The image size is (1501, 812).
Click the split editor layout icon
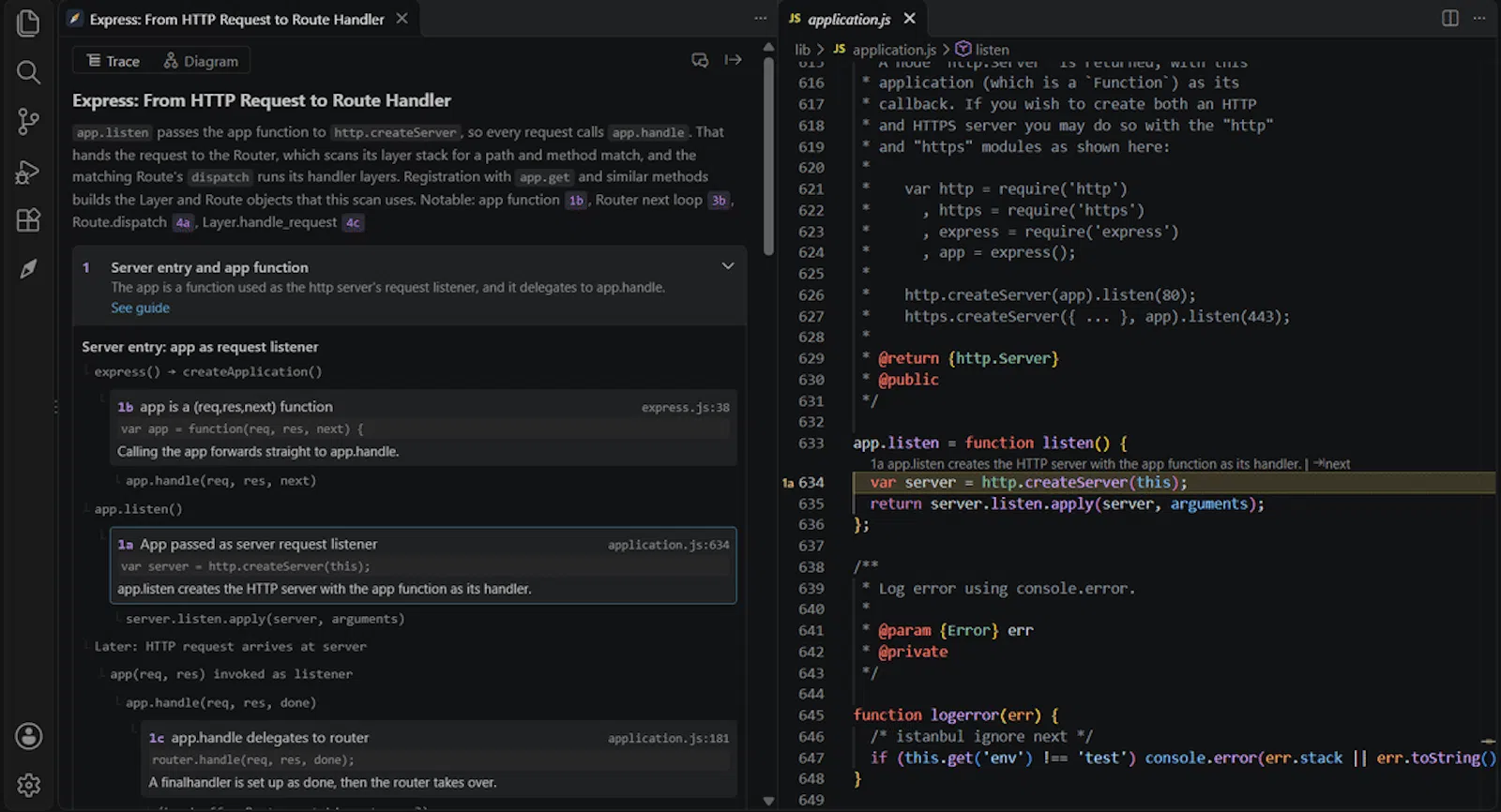click(1449, 19)
